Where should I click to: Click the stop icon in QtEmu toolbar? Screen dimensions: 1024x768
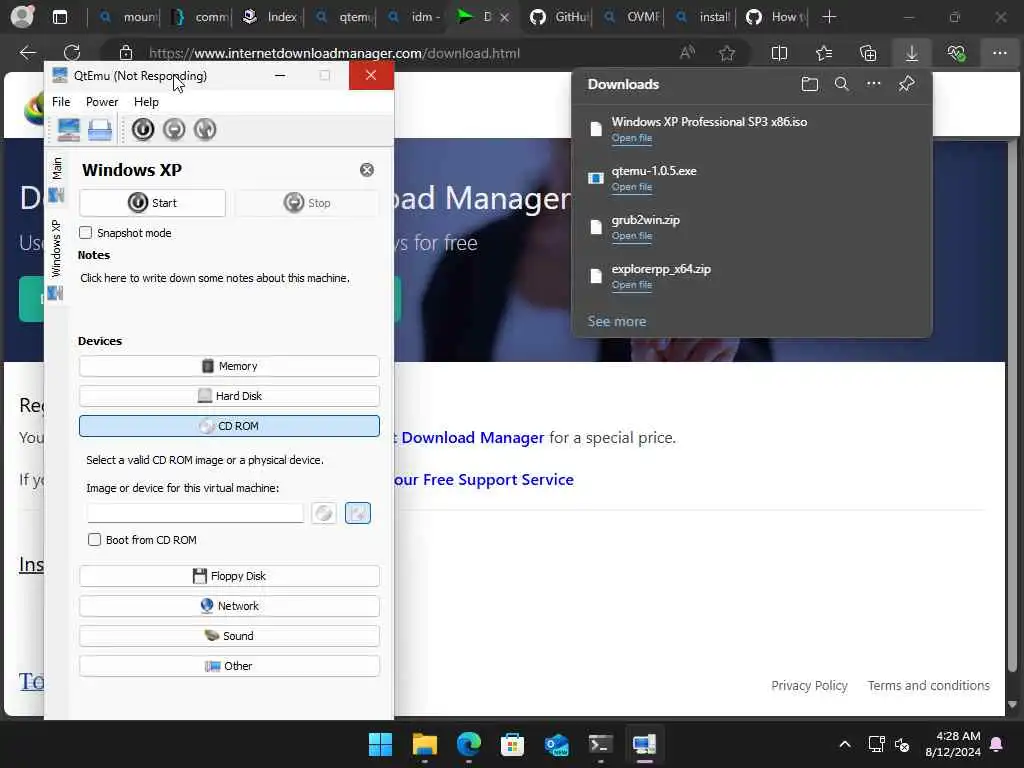click(174, 129)
